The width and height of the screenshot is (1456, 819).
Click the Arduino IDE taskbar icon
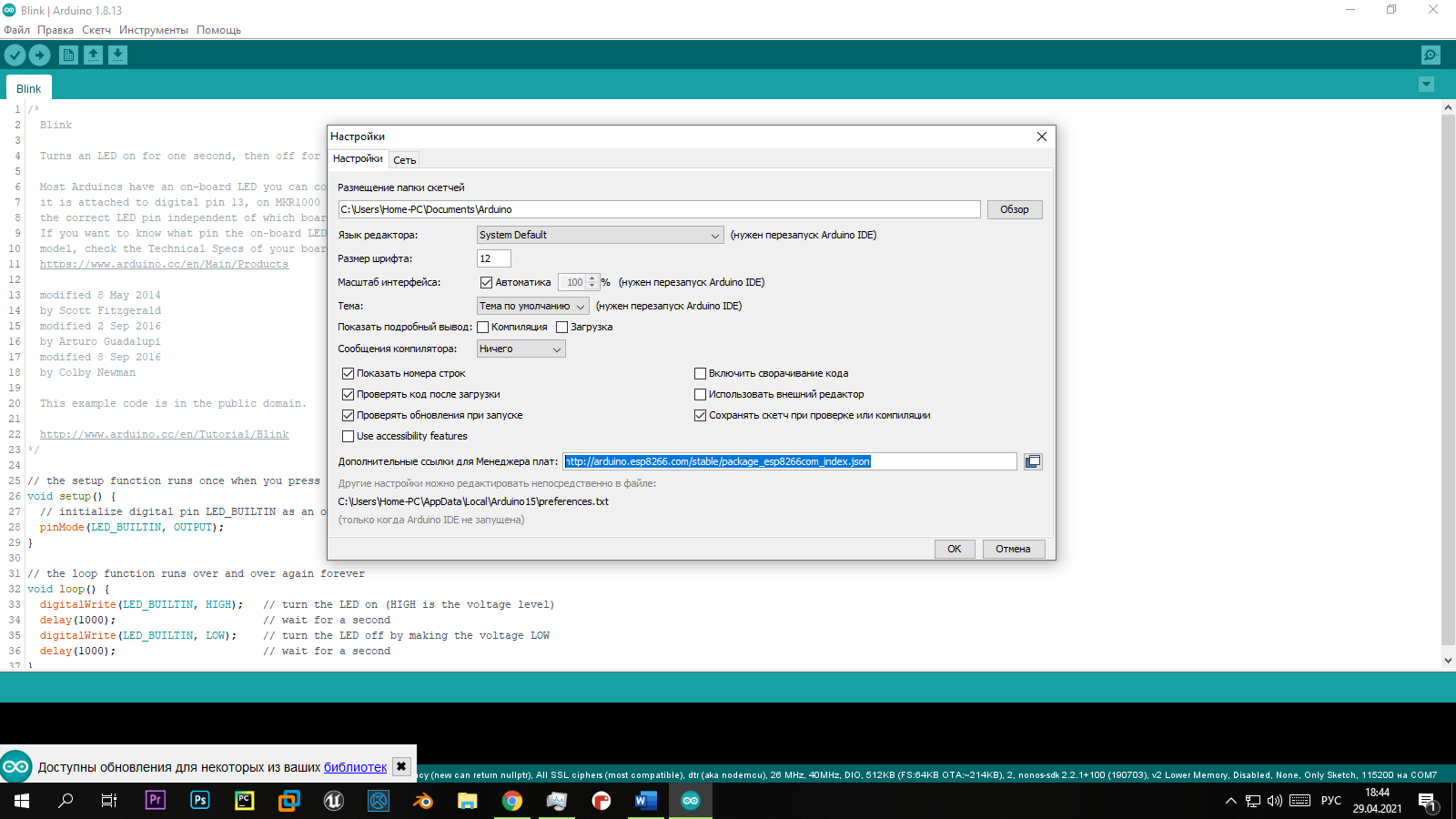pyautogui.click(x=691, y=801)
